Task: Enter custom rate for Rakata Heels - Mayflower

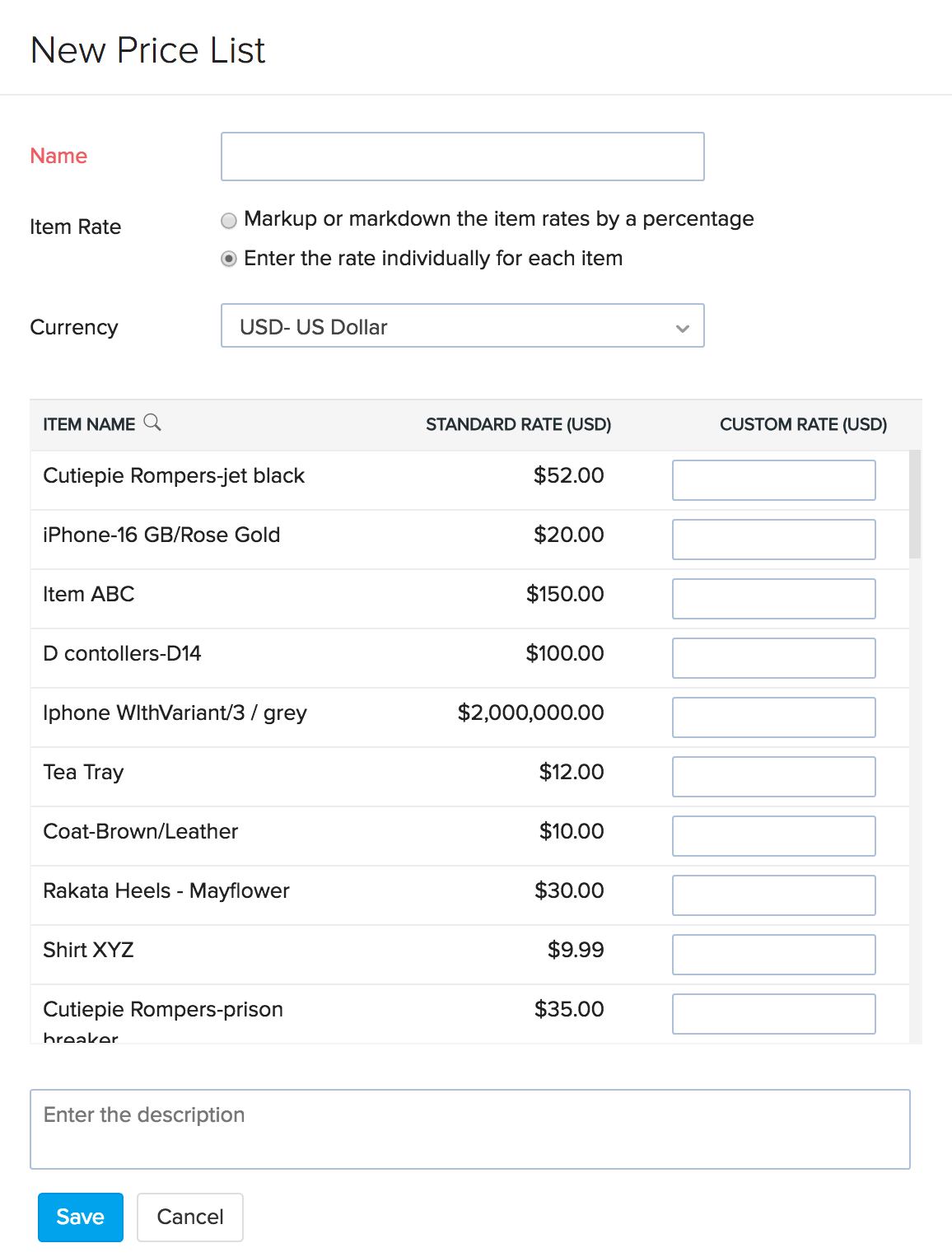Action: click(x=772, y=895)
